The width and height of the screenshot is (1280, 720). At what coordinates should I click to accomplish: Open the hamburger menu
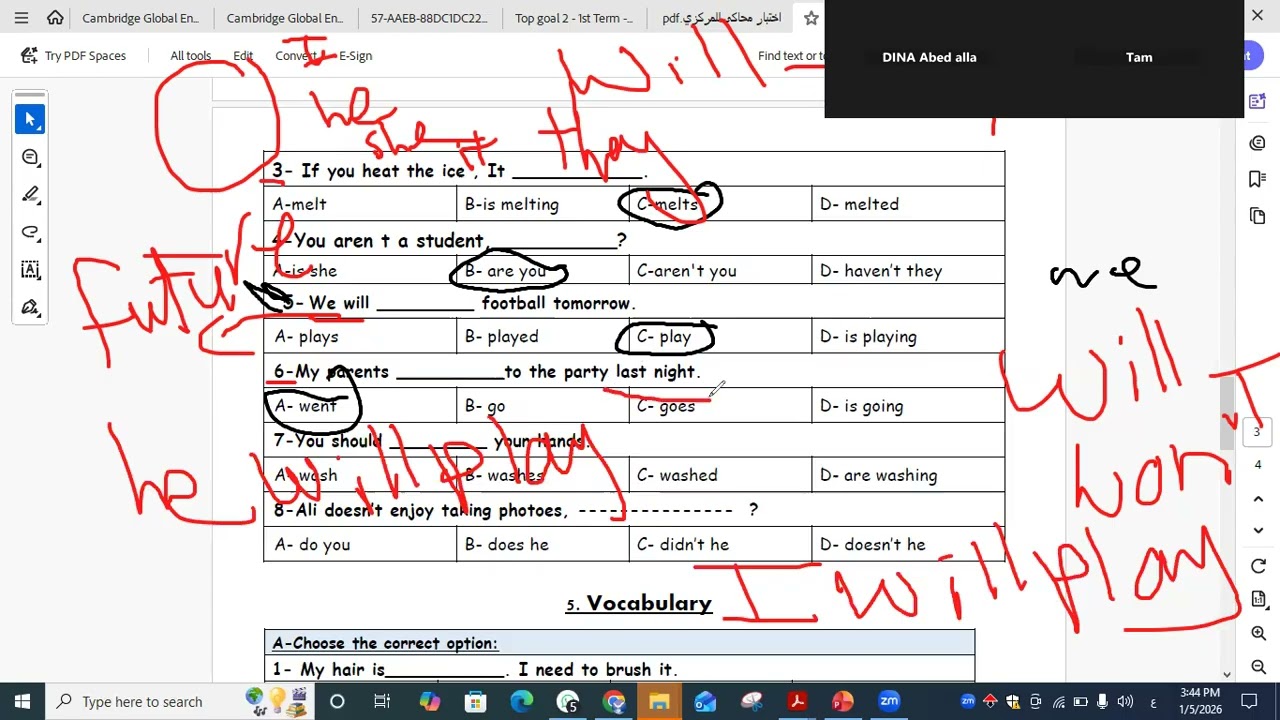21,17
